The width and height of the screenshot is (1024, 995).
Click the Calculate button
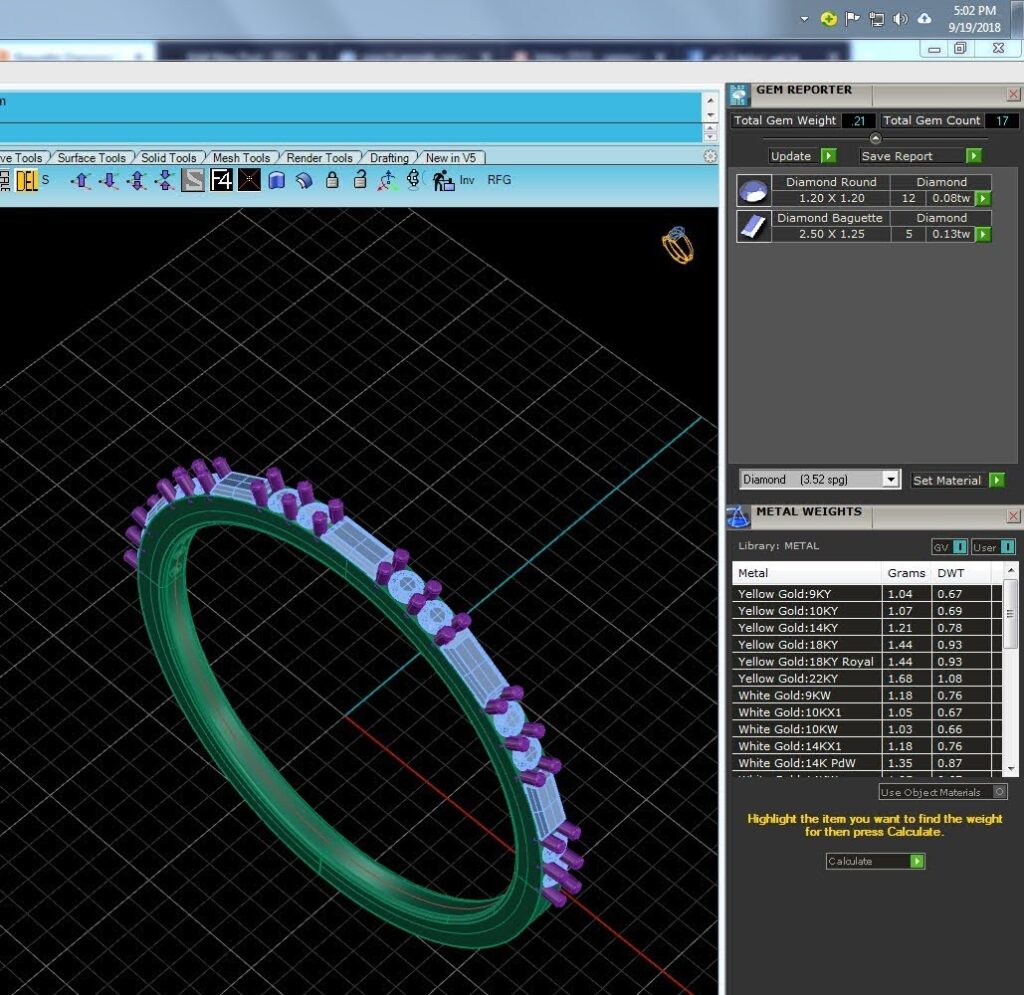pyautogui.click(x=875, y=862)
